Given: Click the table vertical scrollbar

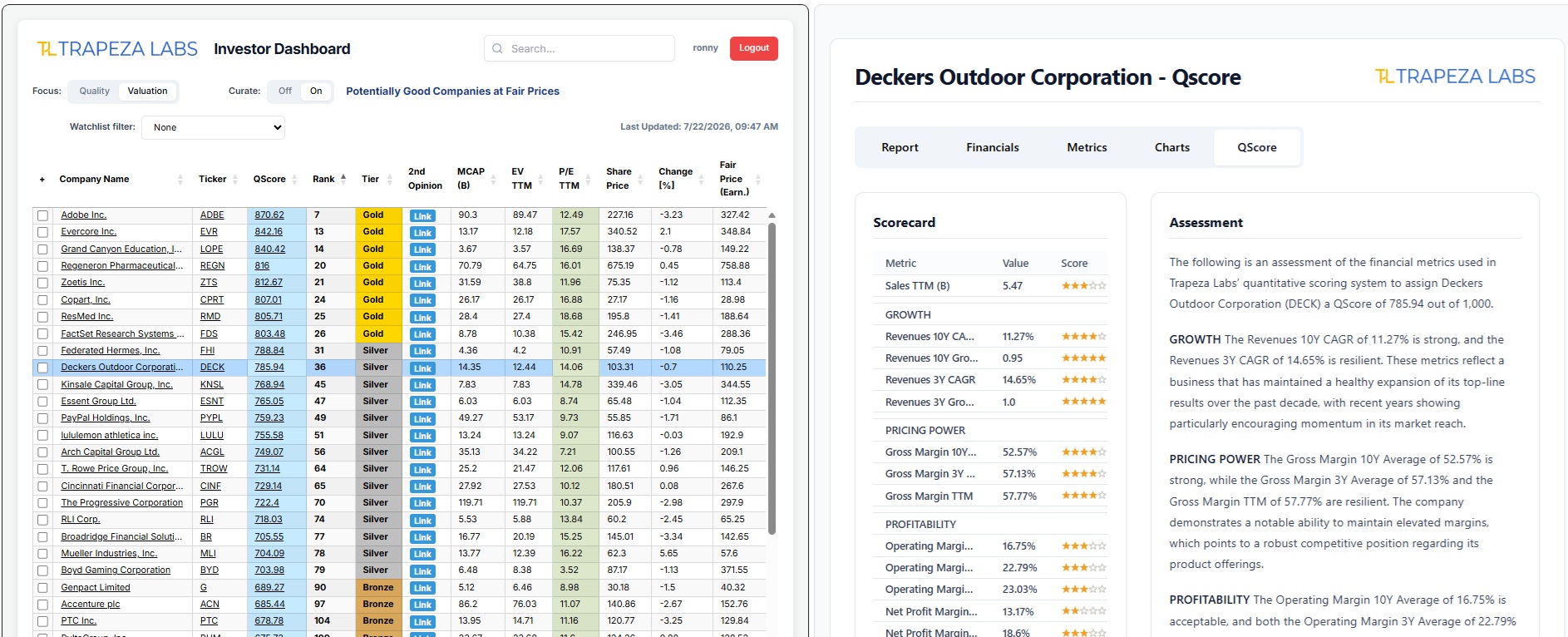Looking at the screenshot, I should pos(772,378).
